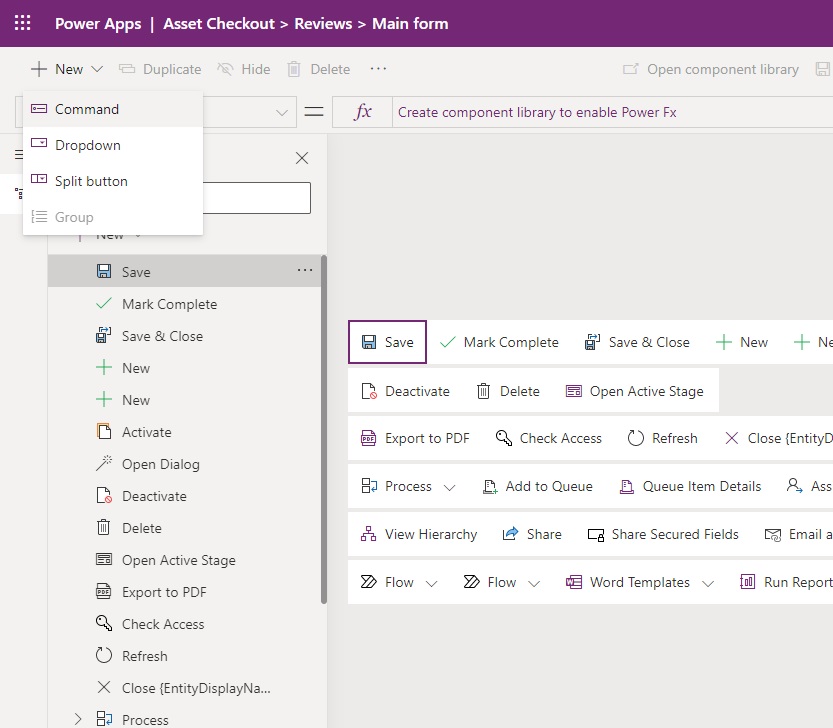Click the Share arrow icon in ribbon

(510, 534)
